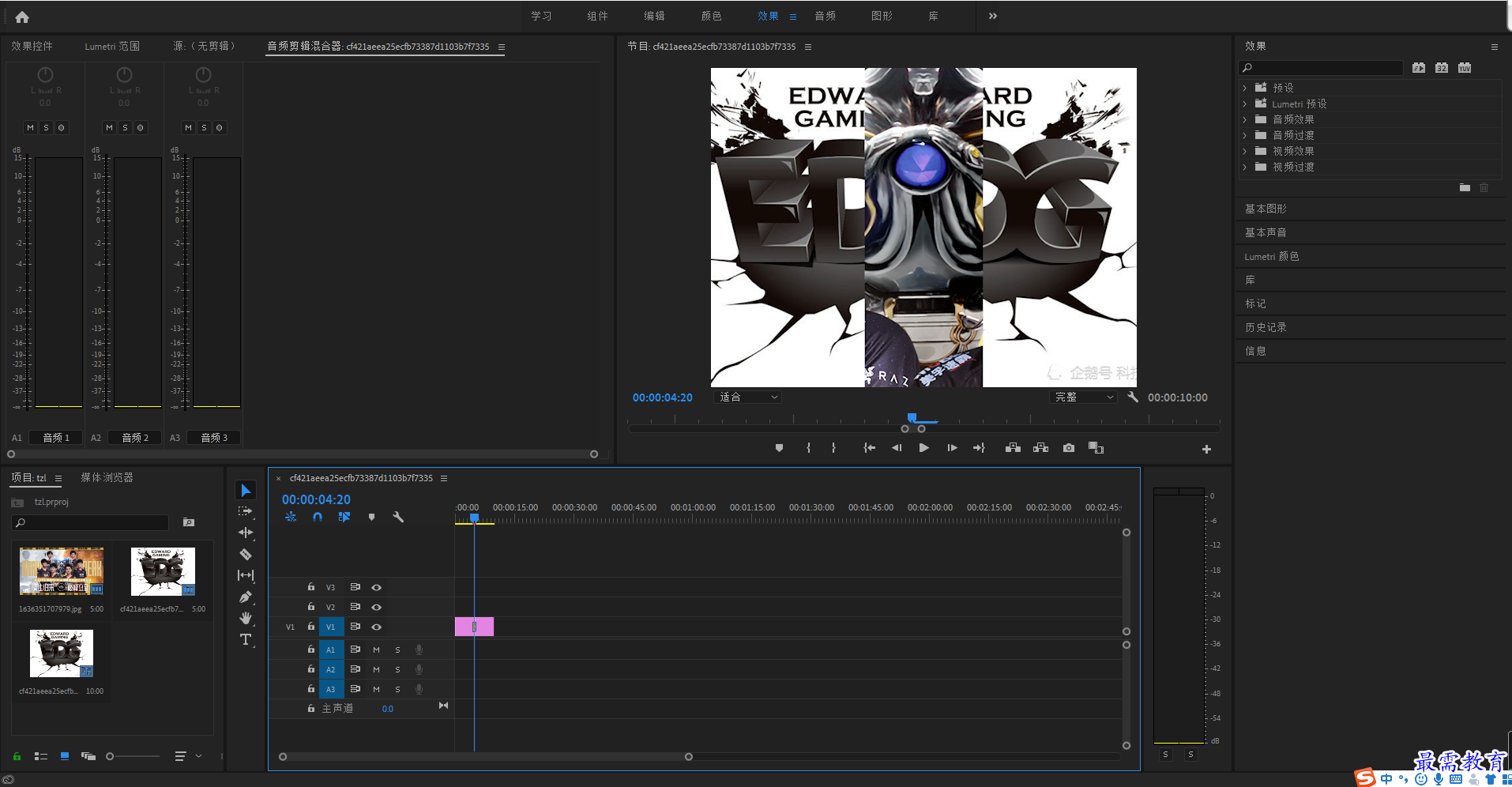Select the Razor tool
Image resolution: width=1512 pixels, height=787 pixels.
(246, 554)
